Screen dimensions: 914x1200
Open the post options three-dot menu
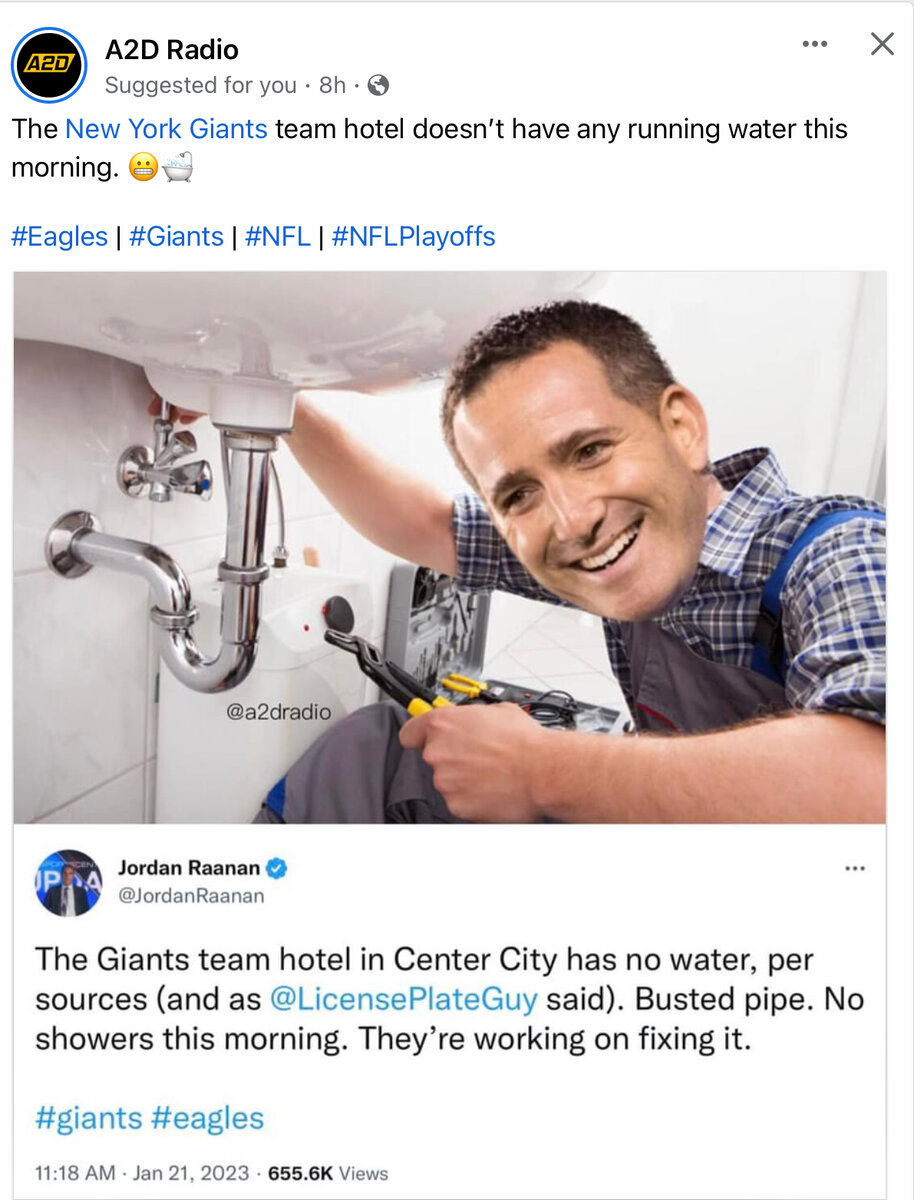click(815, 44)
